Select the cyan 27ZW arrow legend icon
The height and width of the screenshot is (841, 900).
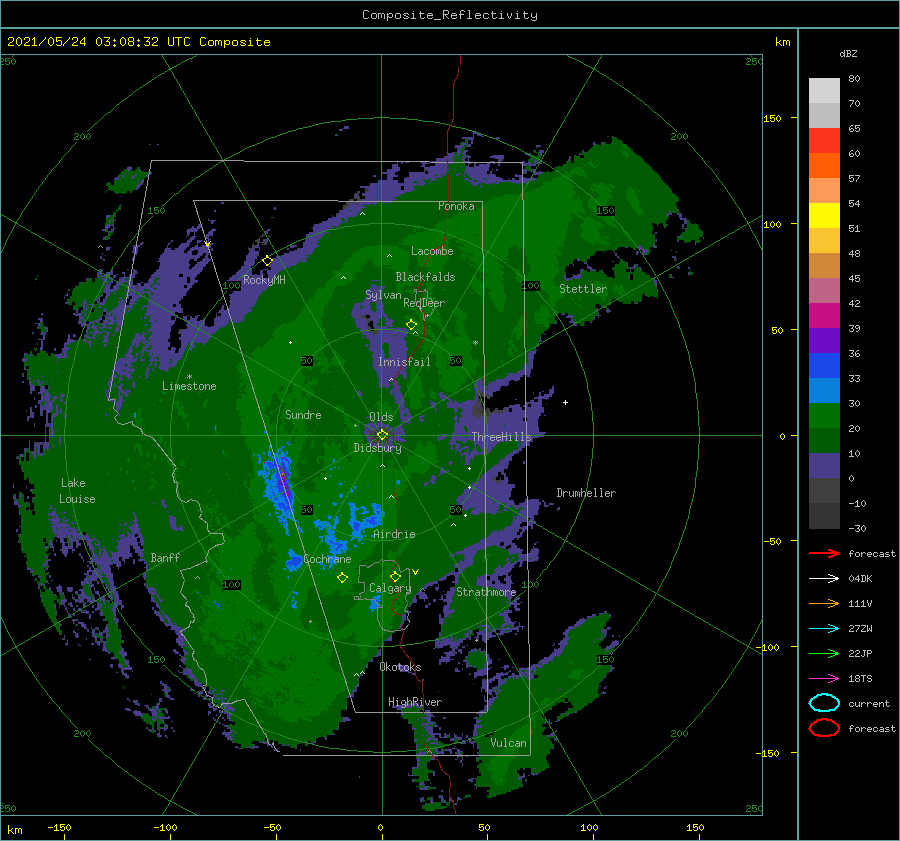(x=824, y=628)
